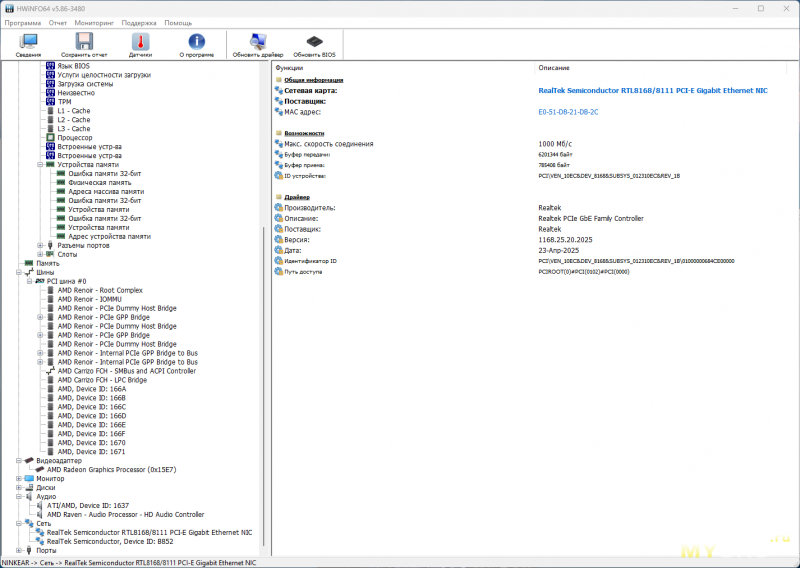800x568 pixels.
Task: Select RealTek Semiconductor Device ID B852 item
Action: 110,541
